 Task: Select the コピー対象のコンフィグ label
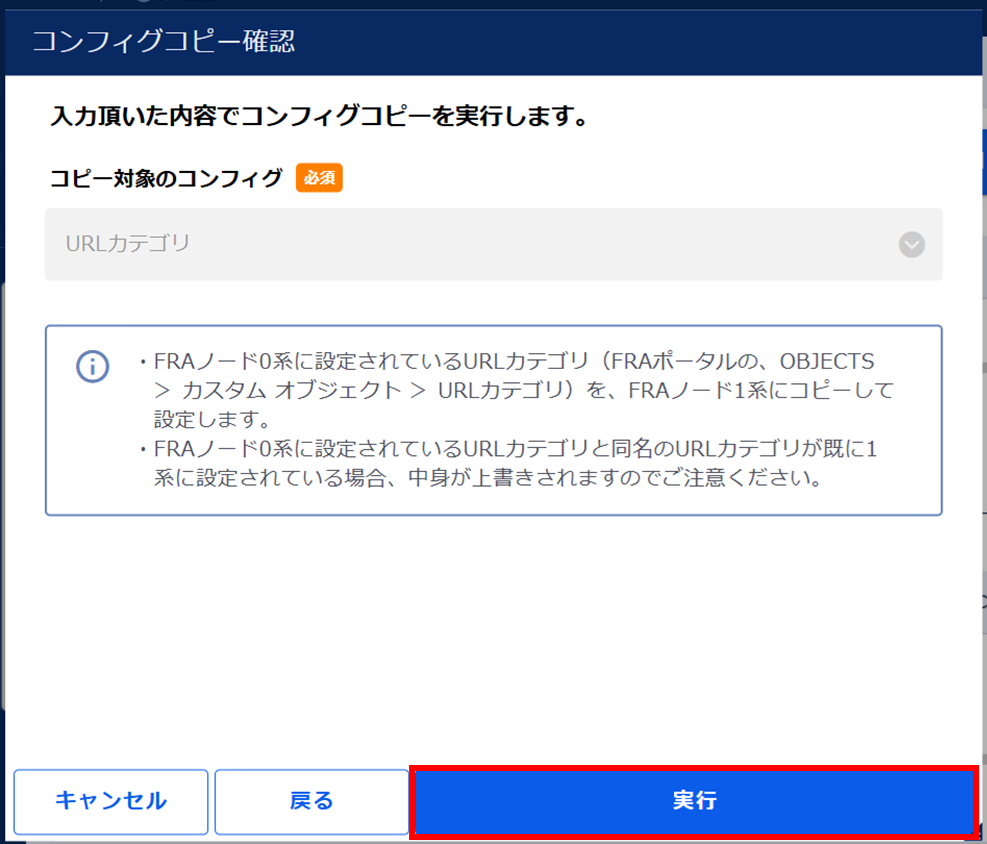tap(166, 178)
